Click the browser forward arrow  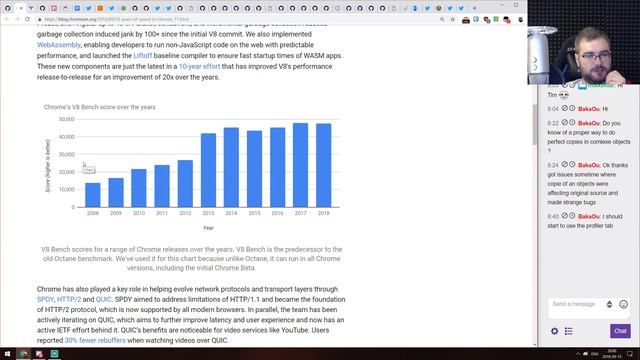pos(17,19)
